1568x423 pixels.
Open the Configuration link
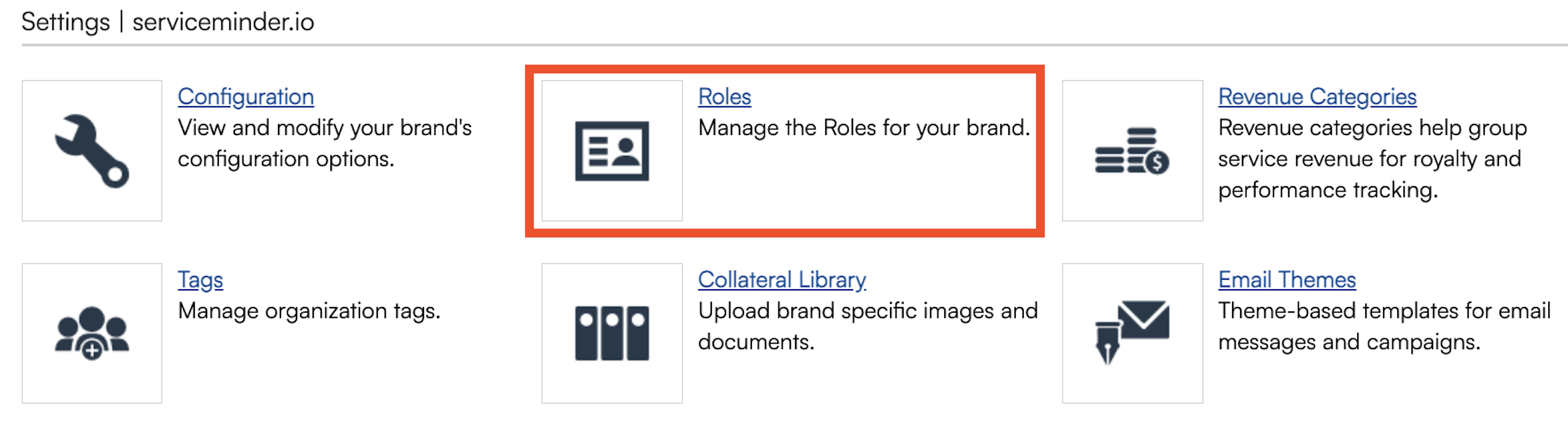click(x=245, y=97)
